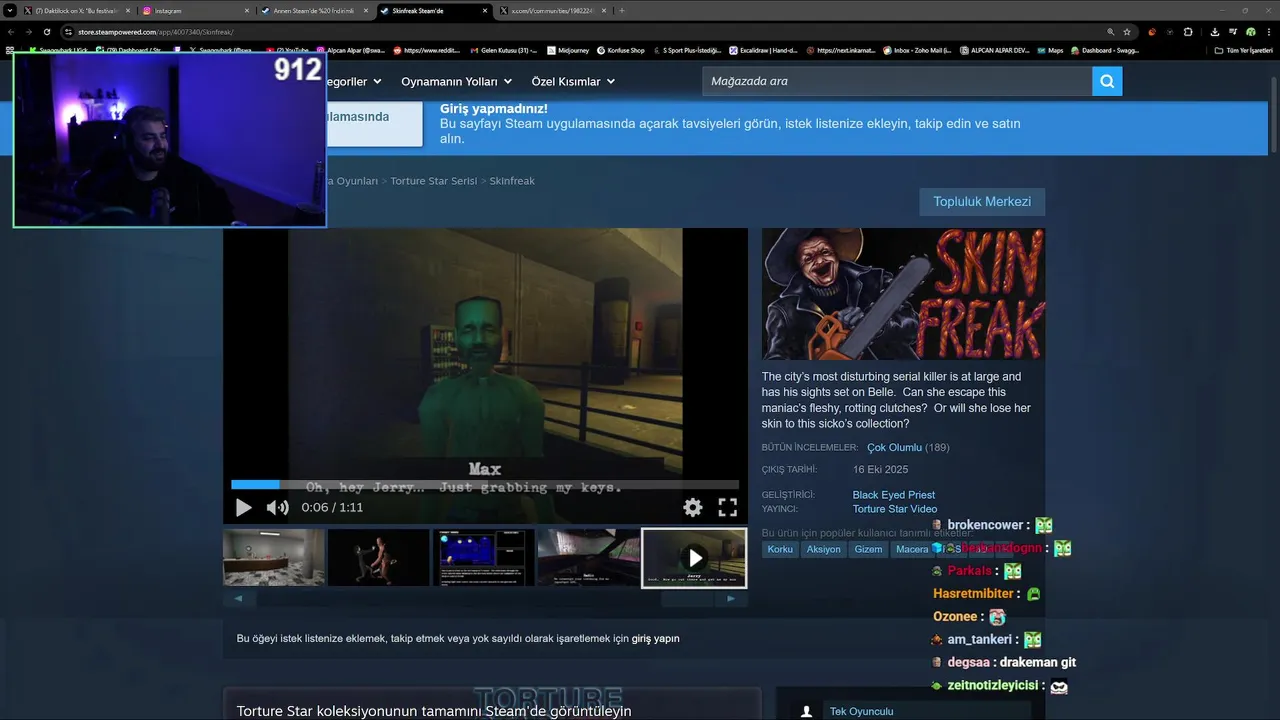
Task: Go back with the browser back arrow
Action: tap(11, 32)
